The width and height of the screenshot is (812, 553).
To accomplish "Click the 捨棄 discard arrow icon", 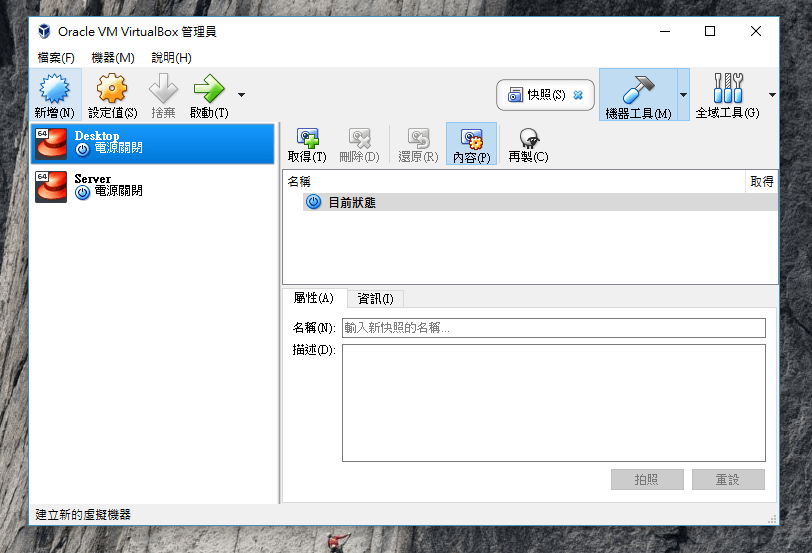I will pos(163,89).
